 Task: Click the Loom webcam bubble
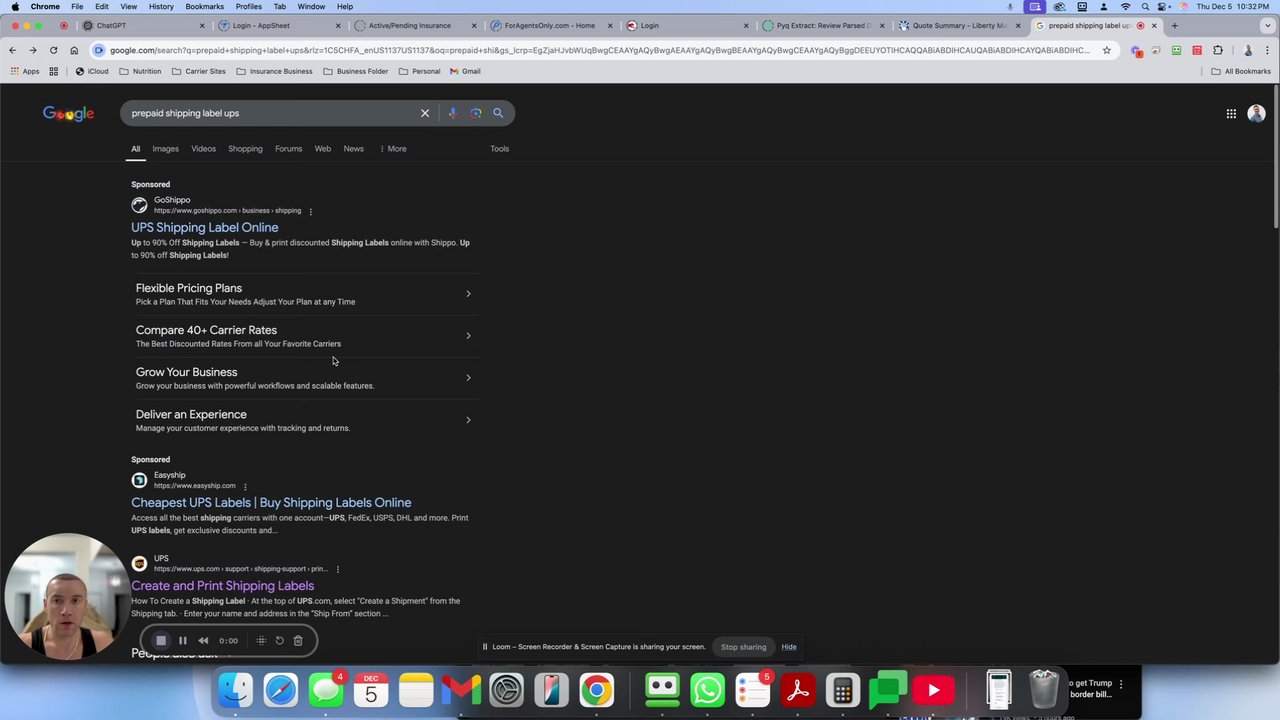pos(67,597)
